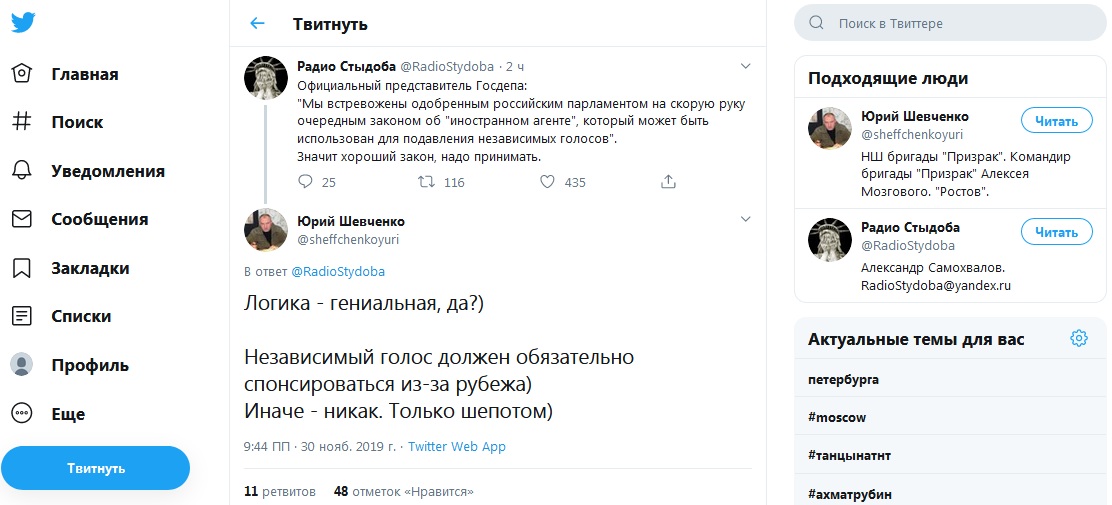Click the back arrow icon
This screenshot has width=1112, height=505.
click(x=258, y=23)
